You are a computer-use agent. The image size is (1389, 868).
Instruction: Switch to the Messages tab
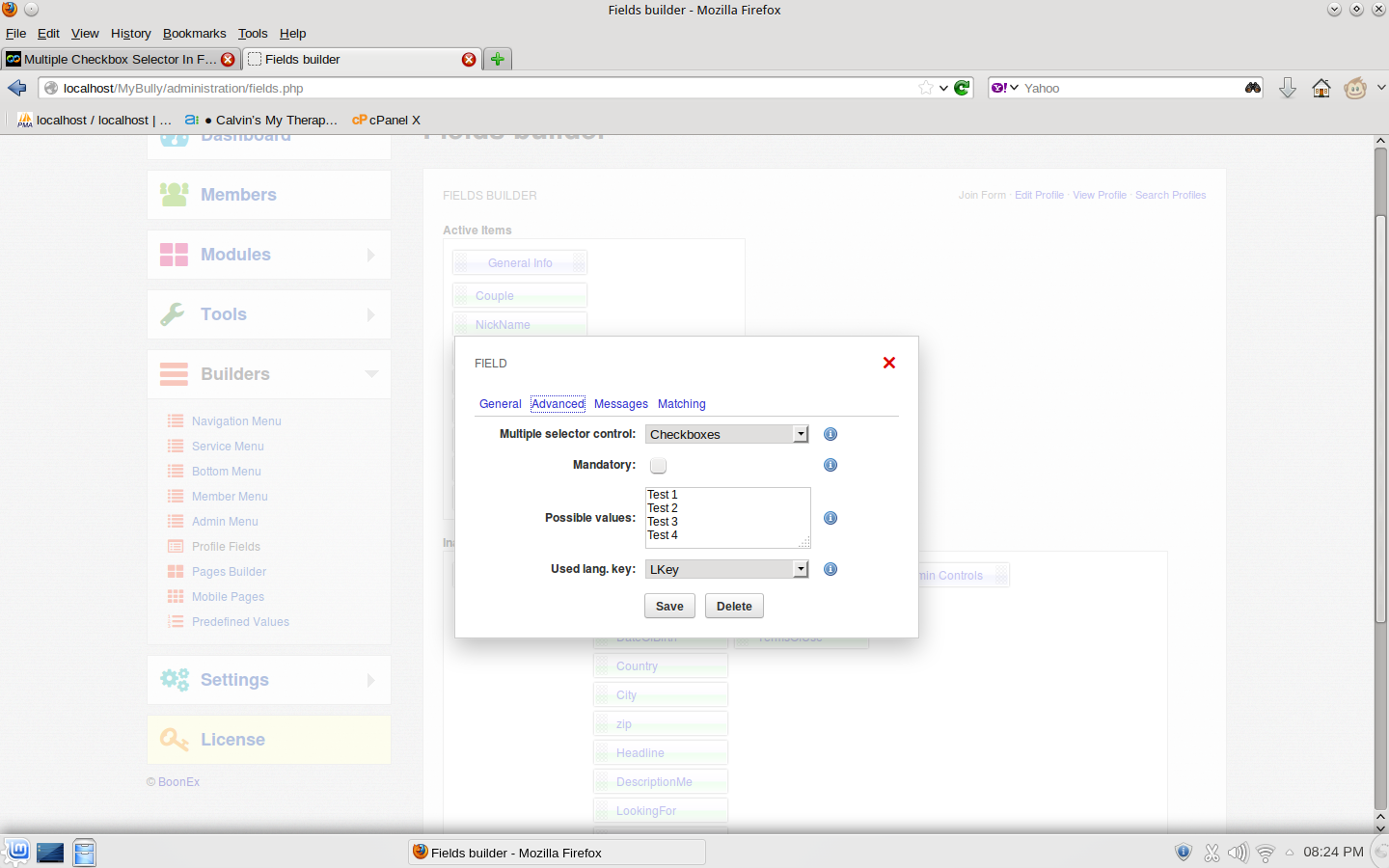coord(620,404)
